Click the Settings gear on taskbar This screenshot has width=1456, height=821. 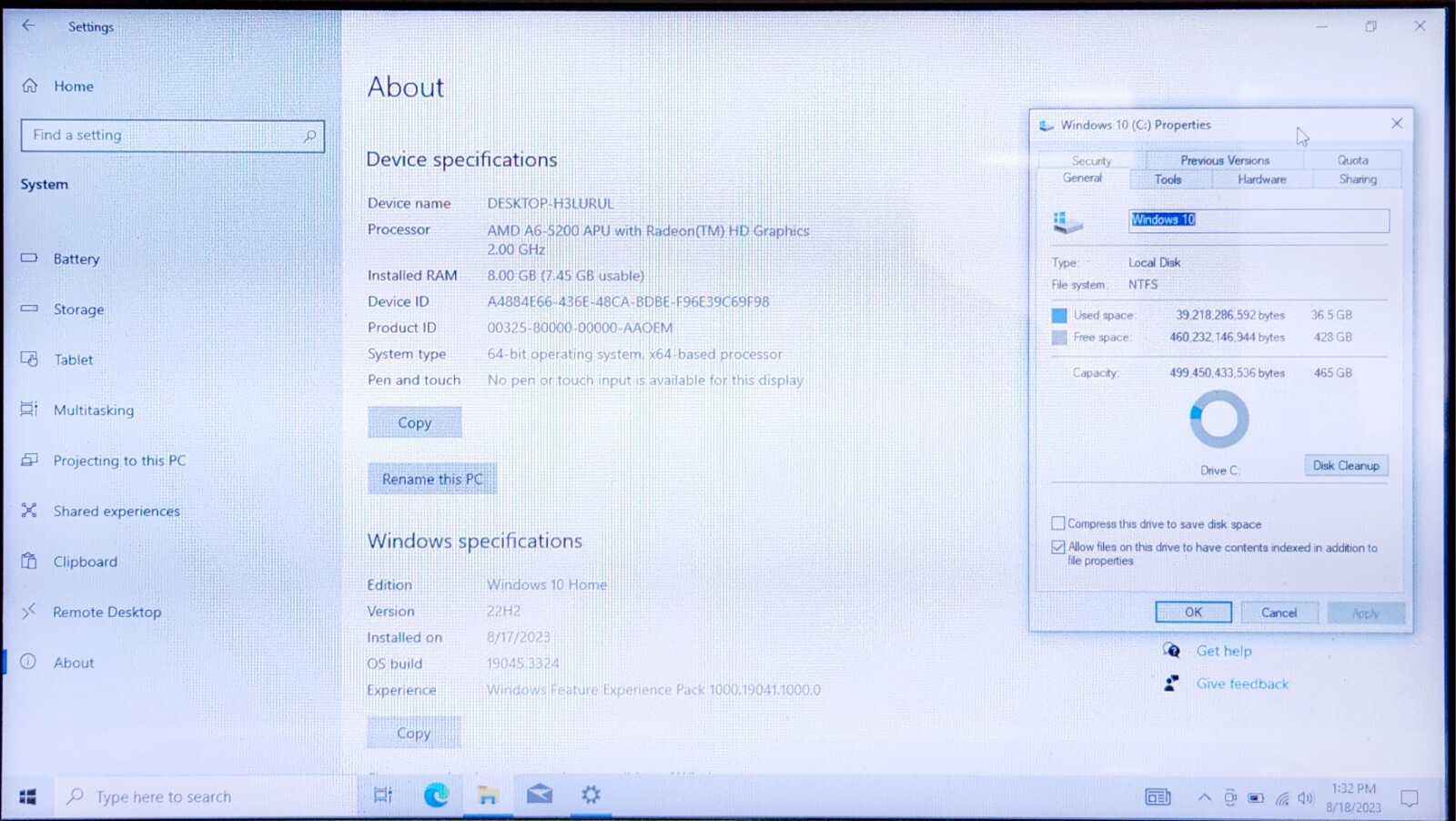[591, 795]
